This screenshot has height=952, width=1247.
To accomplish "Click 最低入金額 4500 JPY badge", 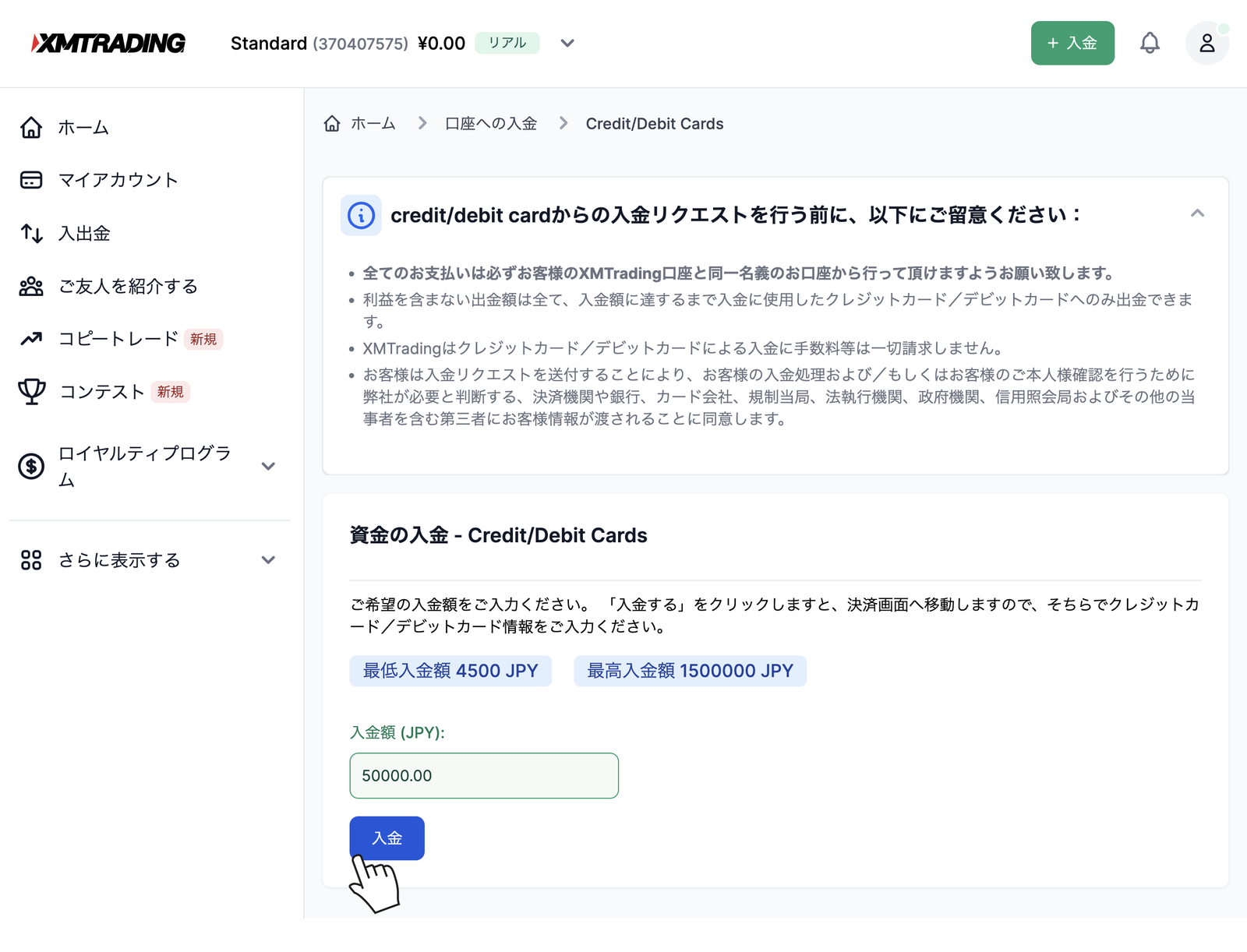I will (x=450, y=671).
